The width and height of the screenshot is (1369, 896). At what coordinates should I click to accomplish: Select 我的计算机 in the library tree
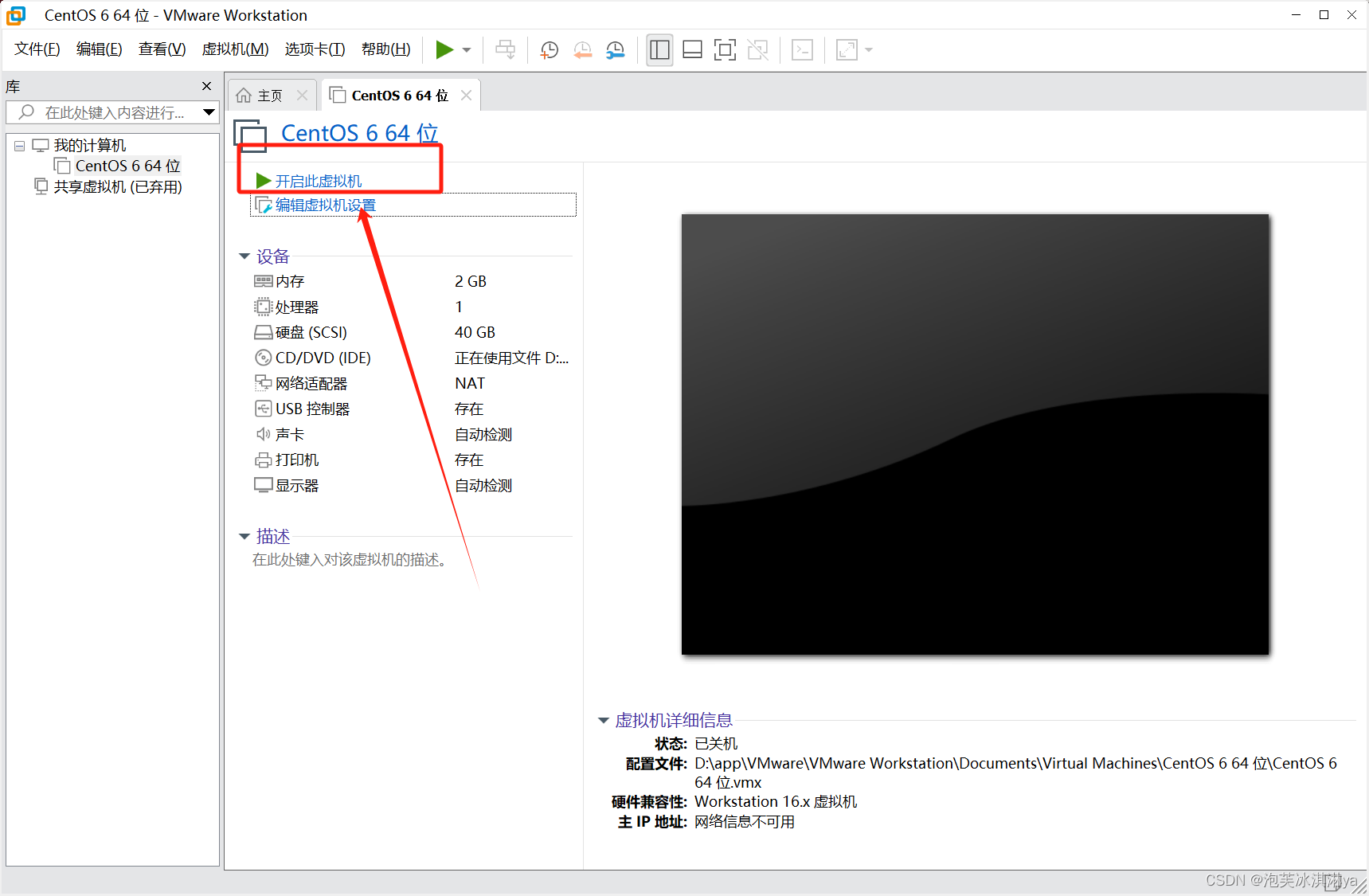[x=89, y=146]
